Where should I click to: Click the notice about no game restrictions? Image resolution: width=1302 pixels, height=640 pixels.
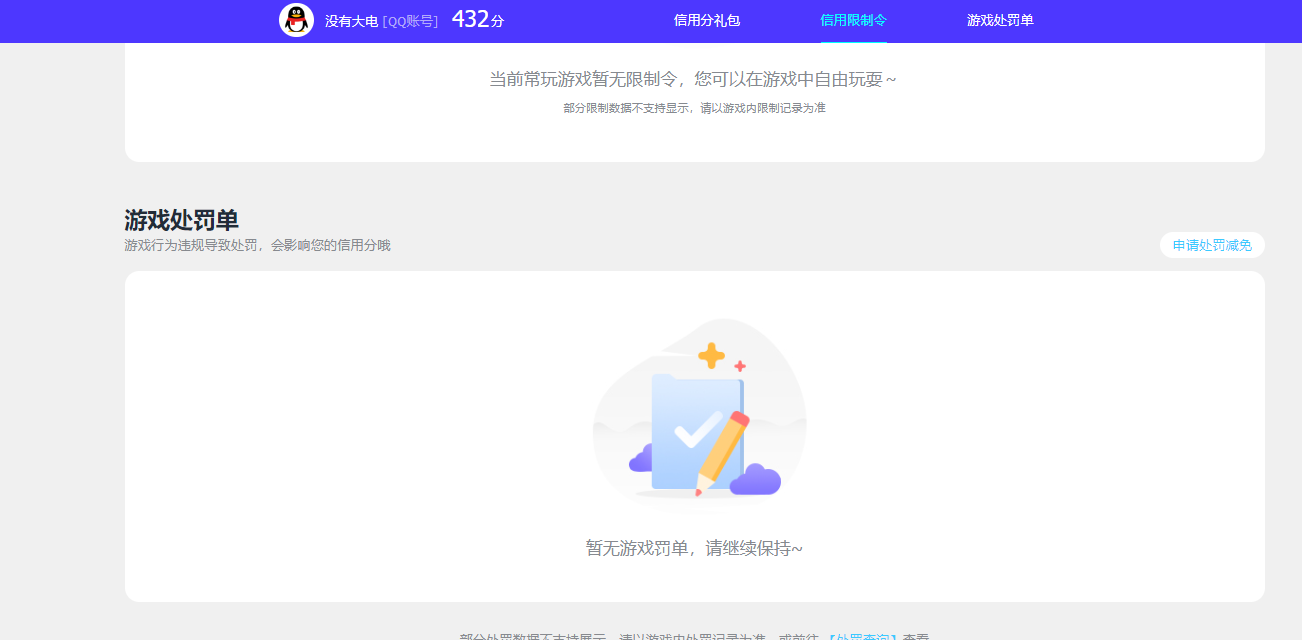(690, 79)
